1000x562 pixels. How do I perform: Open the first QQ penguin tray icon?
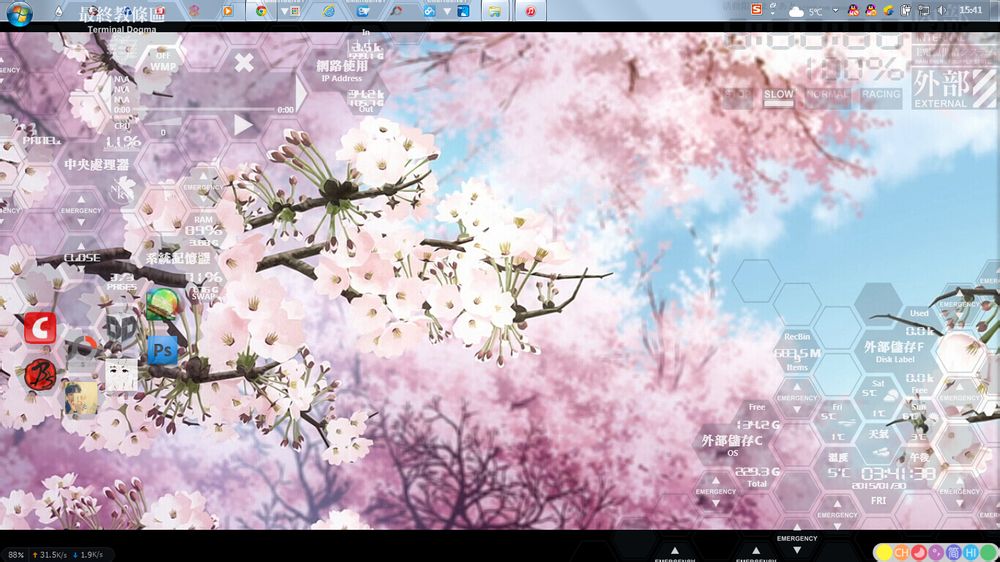(x=853, y=10)
